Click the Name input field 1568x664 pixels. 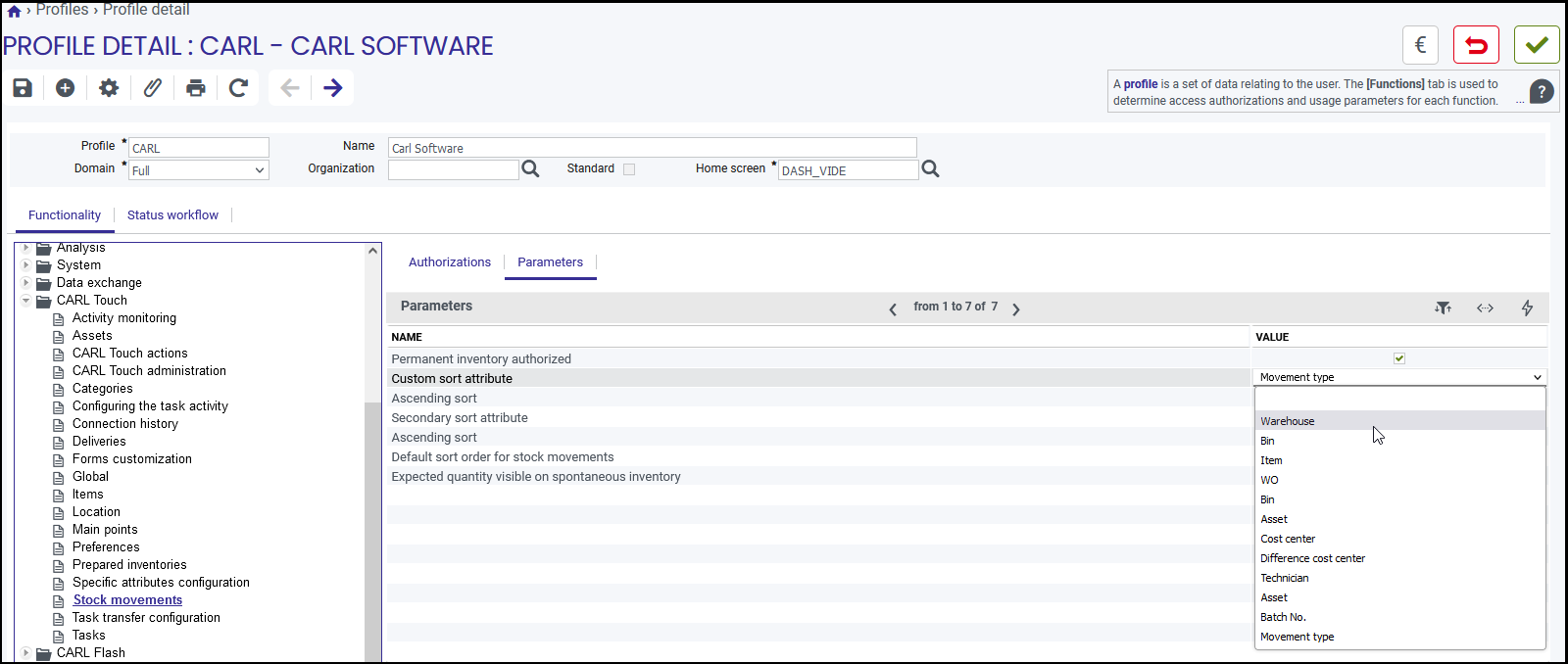click(x=652, y=148)
